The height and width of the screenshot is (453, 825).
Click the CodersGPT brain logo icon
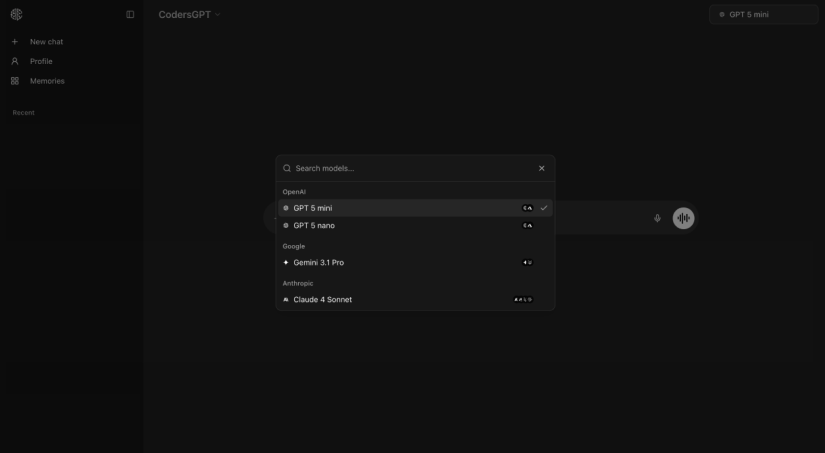pos(16,14)
